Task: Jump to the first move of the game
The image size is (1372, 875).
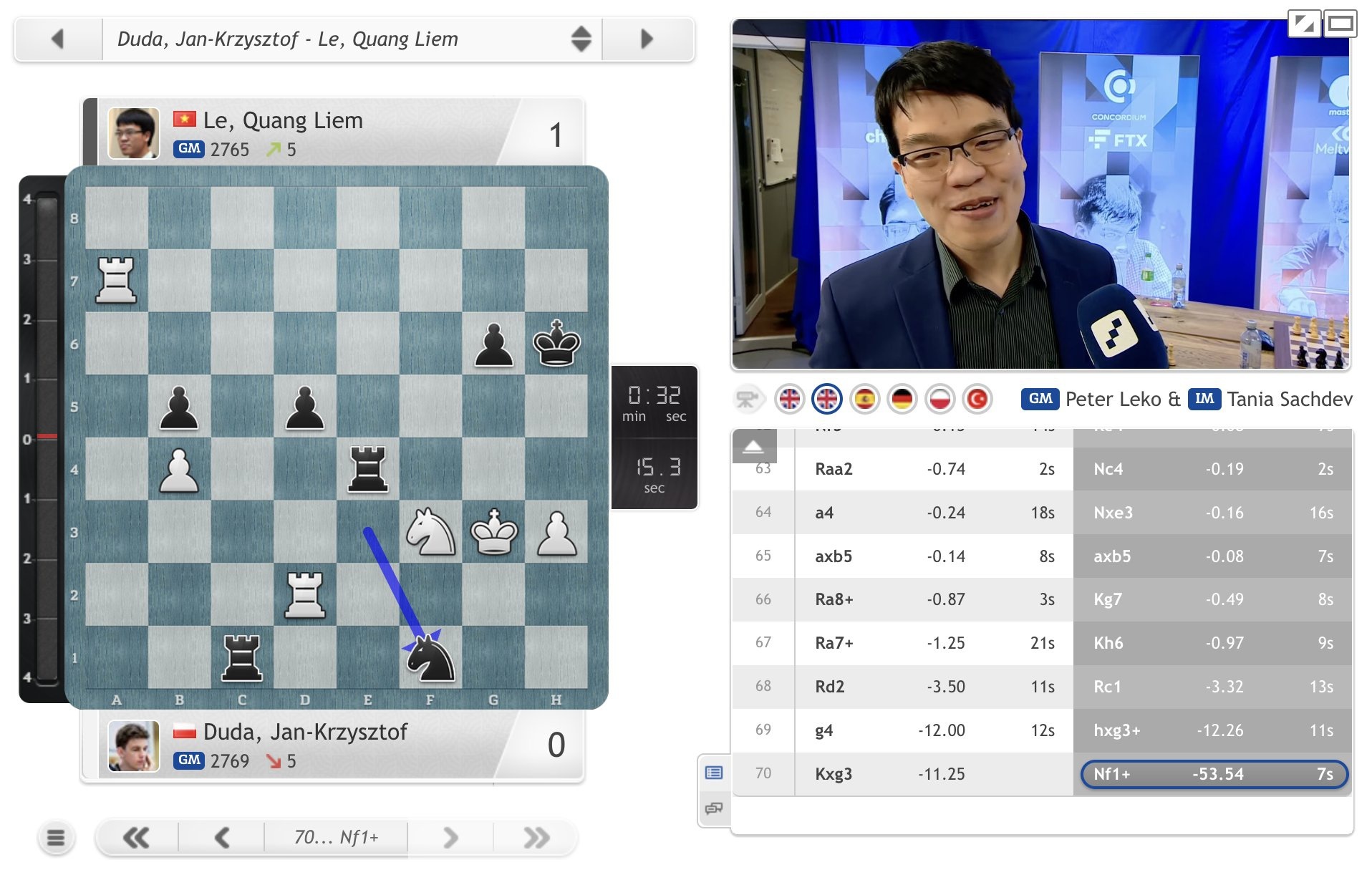Action: [x=136, y=837]
